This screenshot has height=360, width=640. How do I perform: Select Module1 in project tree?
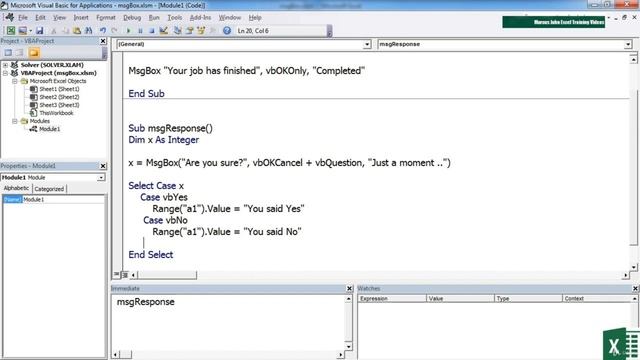coord(49,129)
